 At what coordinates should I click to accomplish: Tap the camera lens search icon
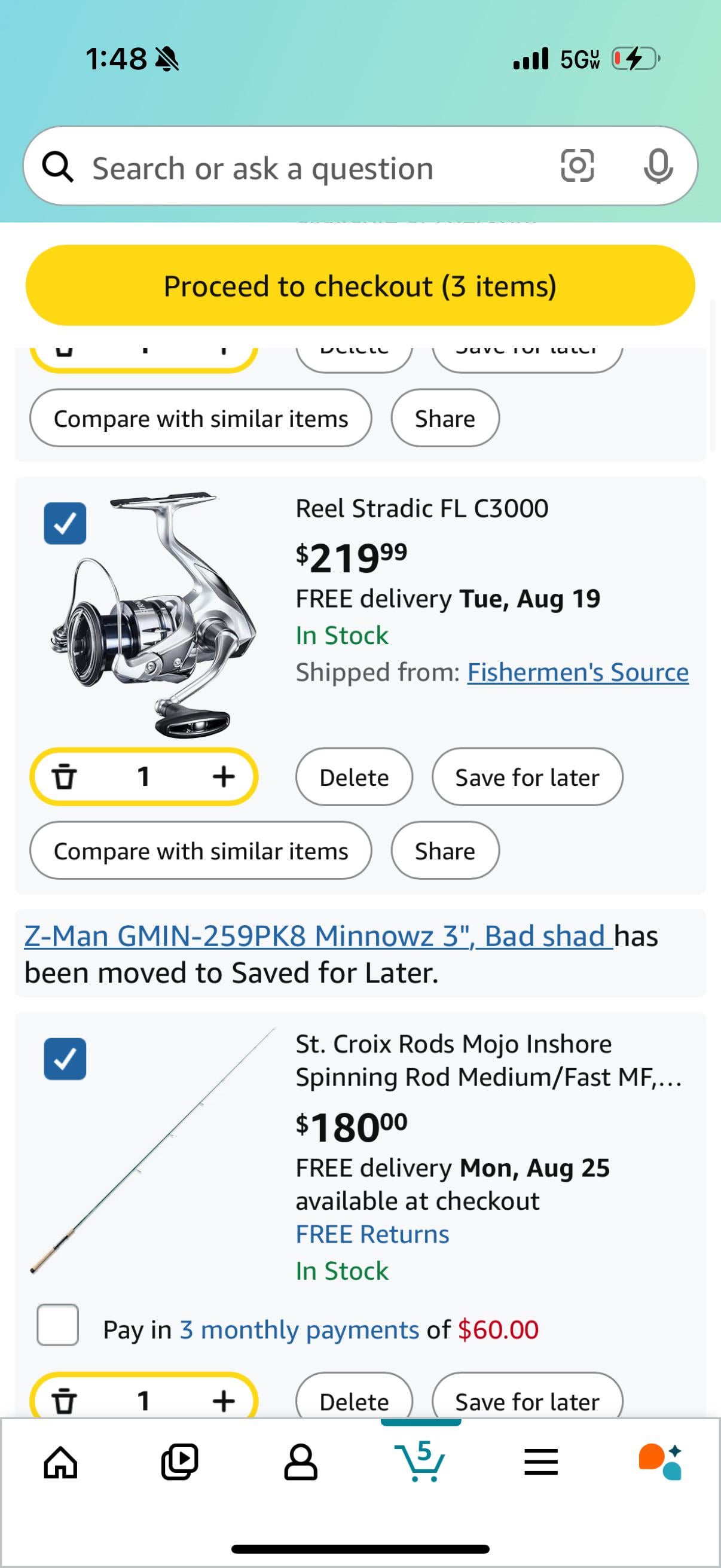coord(577,166)
